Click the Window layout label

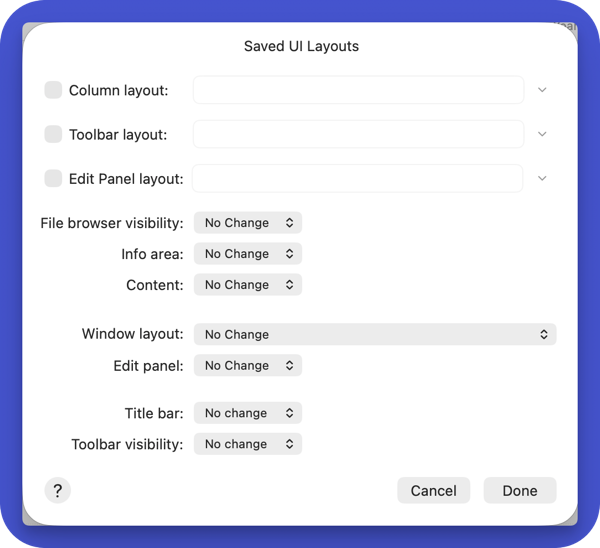tap(133, 334)
